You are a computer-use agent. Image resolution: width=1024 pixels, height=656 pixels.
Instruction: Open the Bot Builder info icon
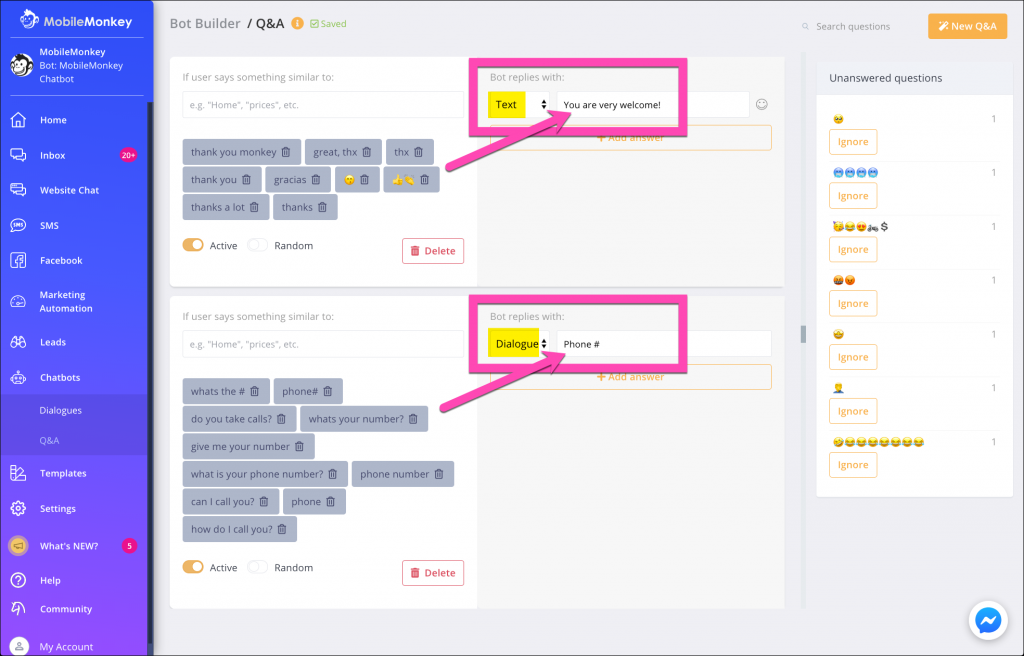[x=297, y=24]
